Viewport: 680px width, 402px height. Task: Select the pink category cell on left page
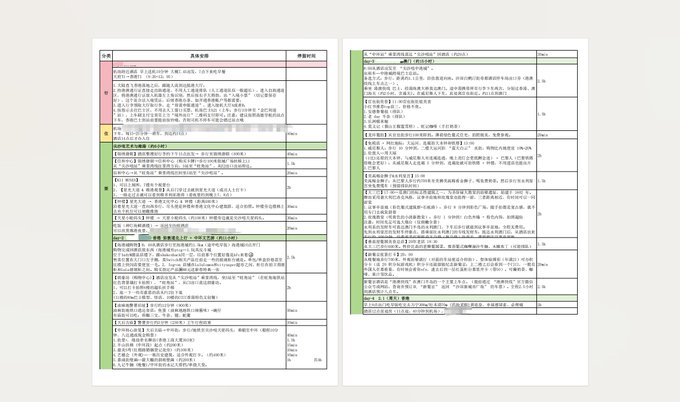[106, 93]
